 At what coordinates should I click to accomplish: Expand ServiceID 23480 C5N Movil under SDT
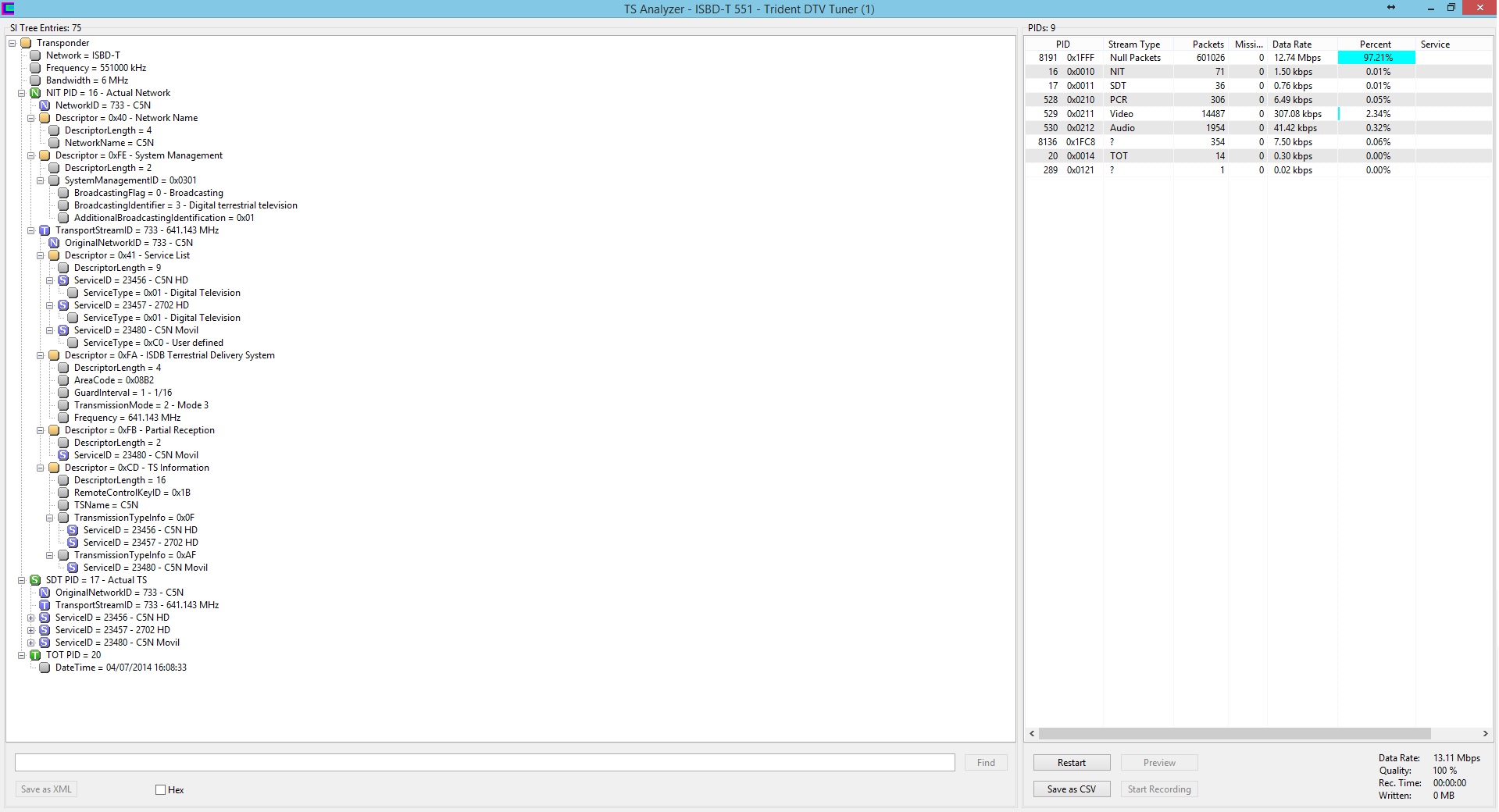(31, 643)
